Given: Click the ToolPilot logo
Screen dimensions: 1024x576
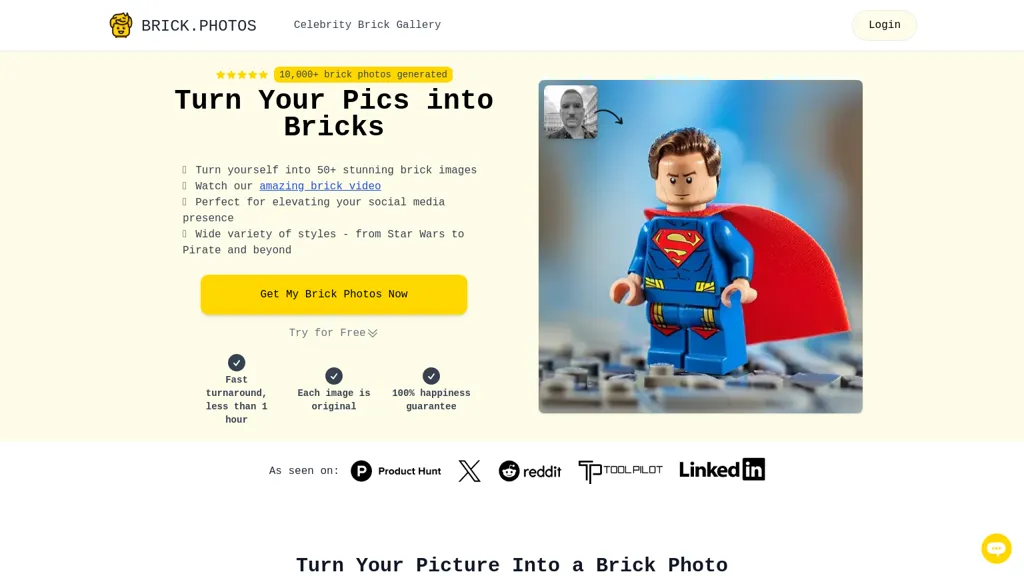Looking at the screenshot, I should click(620, 471).
